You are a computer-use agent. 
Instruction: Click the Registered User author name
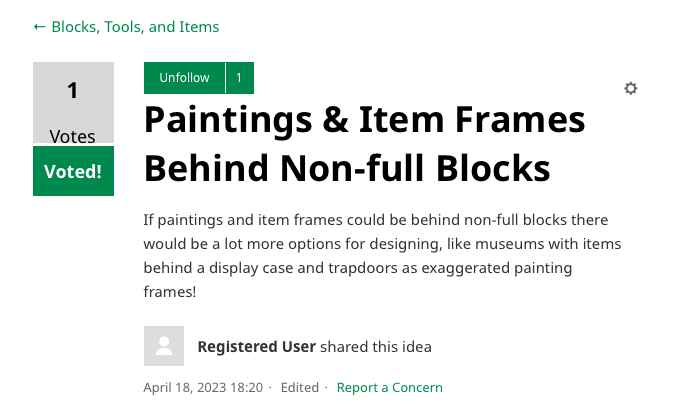click(256, 347)
